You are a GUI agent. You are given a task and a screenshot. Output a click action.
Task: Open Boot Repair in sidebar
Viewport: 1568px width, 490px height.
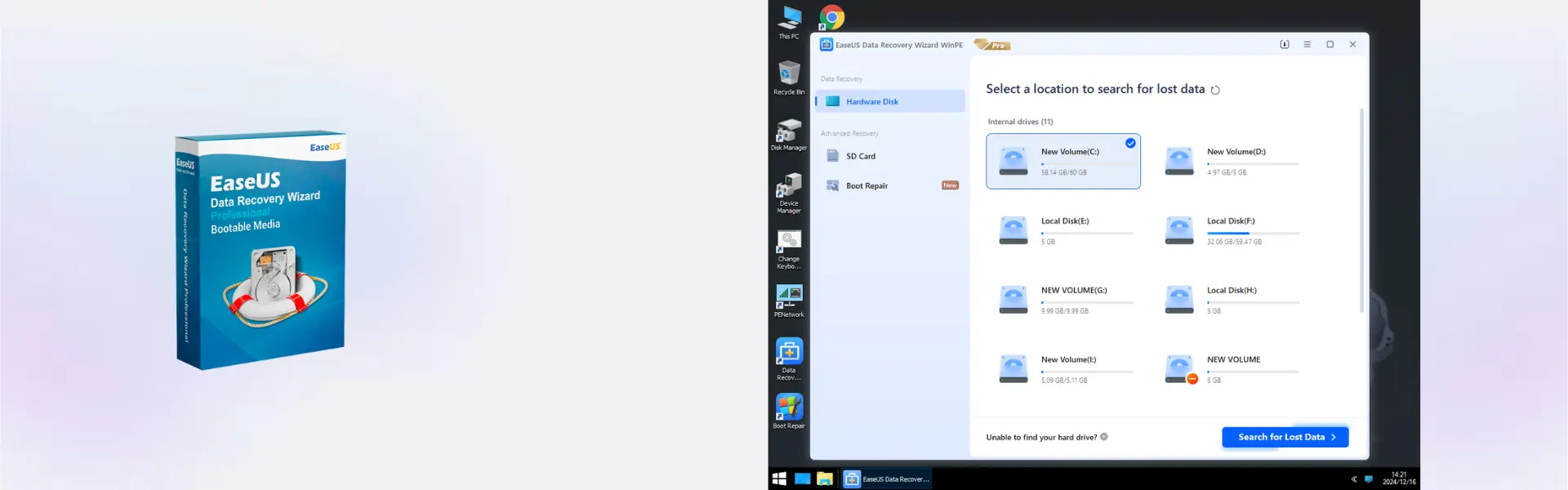[x=890, y=185]
